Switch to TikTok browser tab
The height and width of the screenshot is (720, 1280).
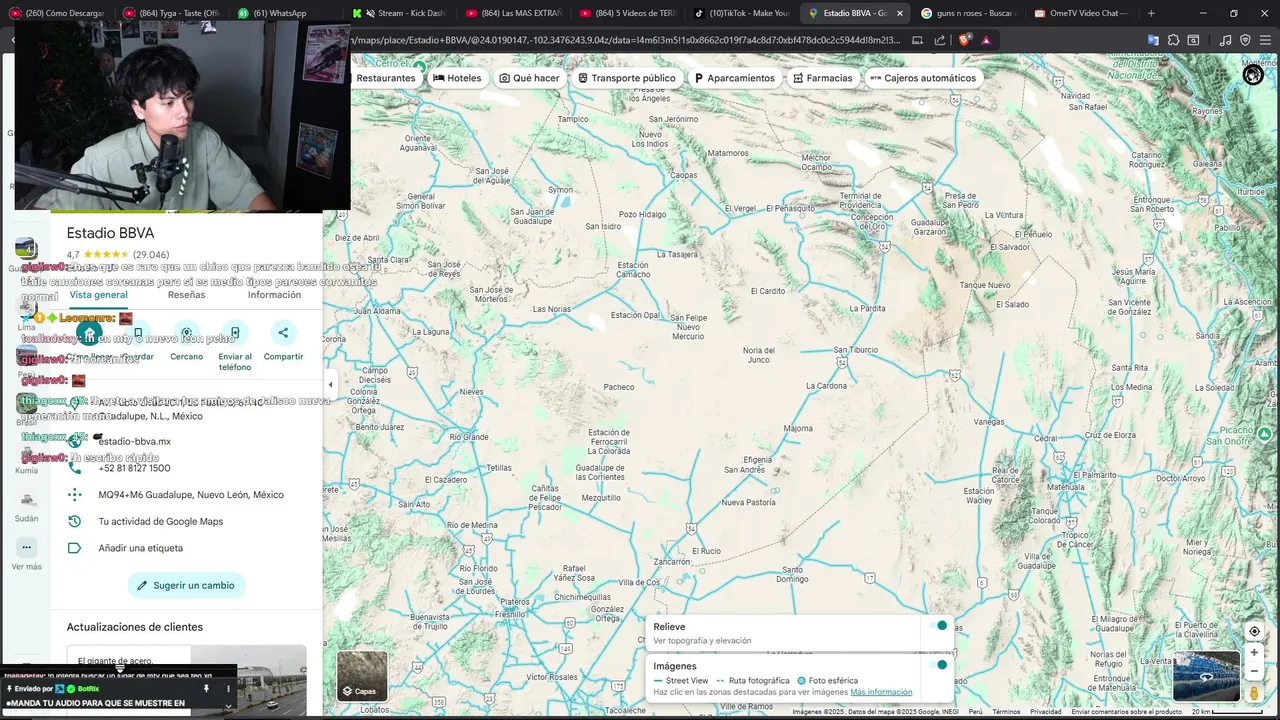point(740,13)
